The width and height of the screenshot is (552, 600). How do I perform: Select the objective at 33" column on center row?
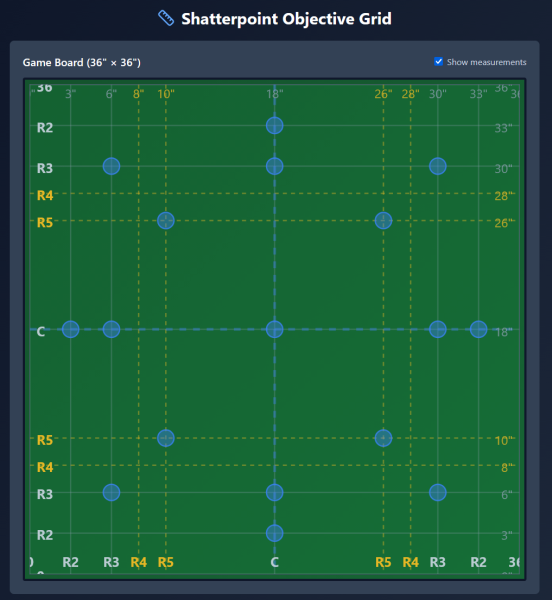tap(479, 329)
